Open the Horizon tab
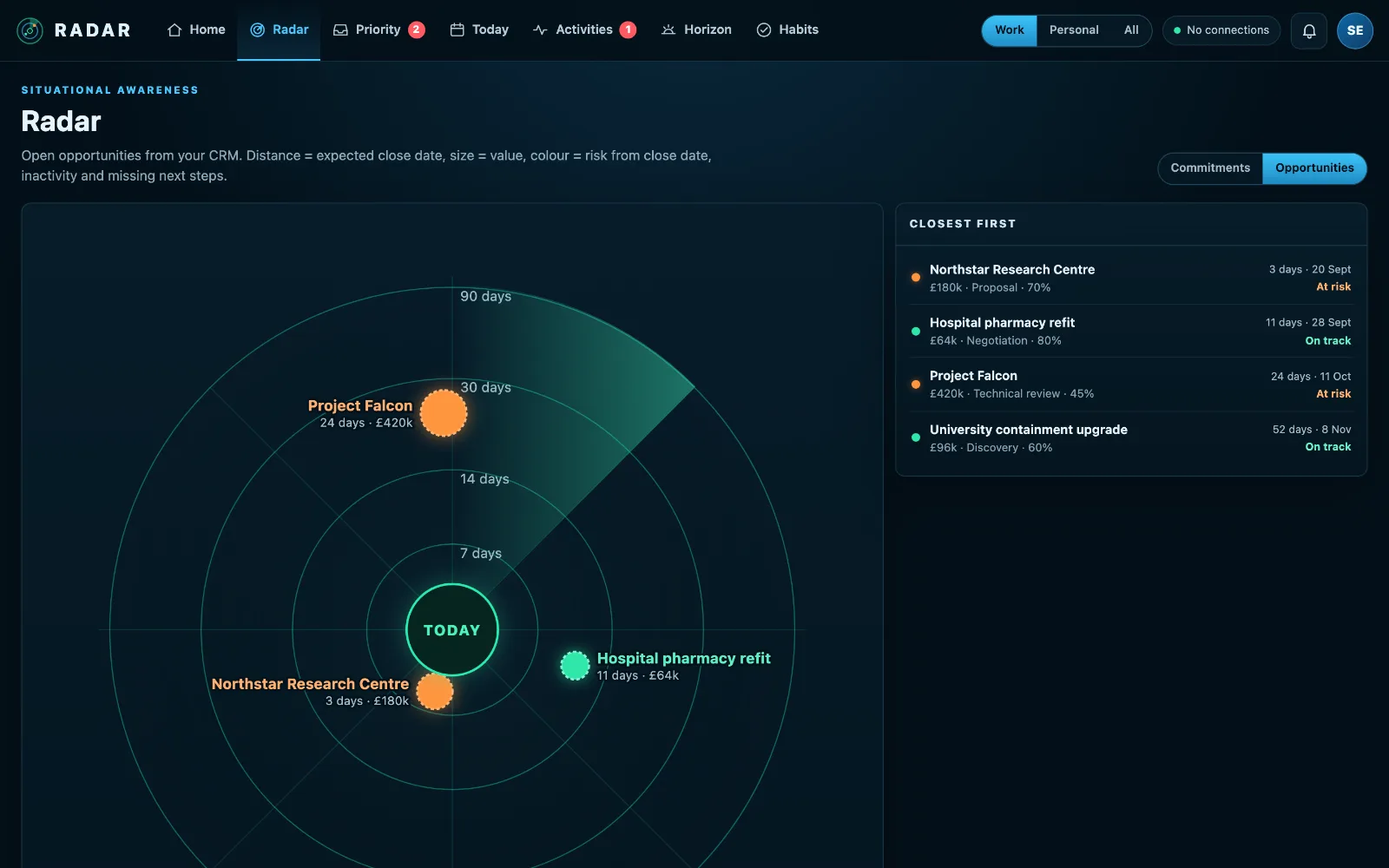Image resolution: width=1389 pixels, height=868 pixels. pos(696,30)
